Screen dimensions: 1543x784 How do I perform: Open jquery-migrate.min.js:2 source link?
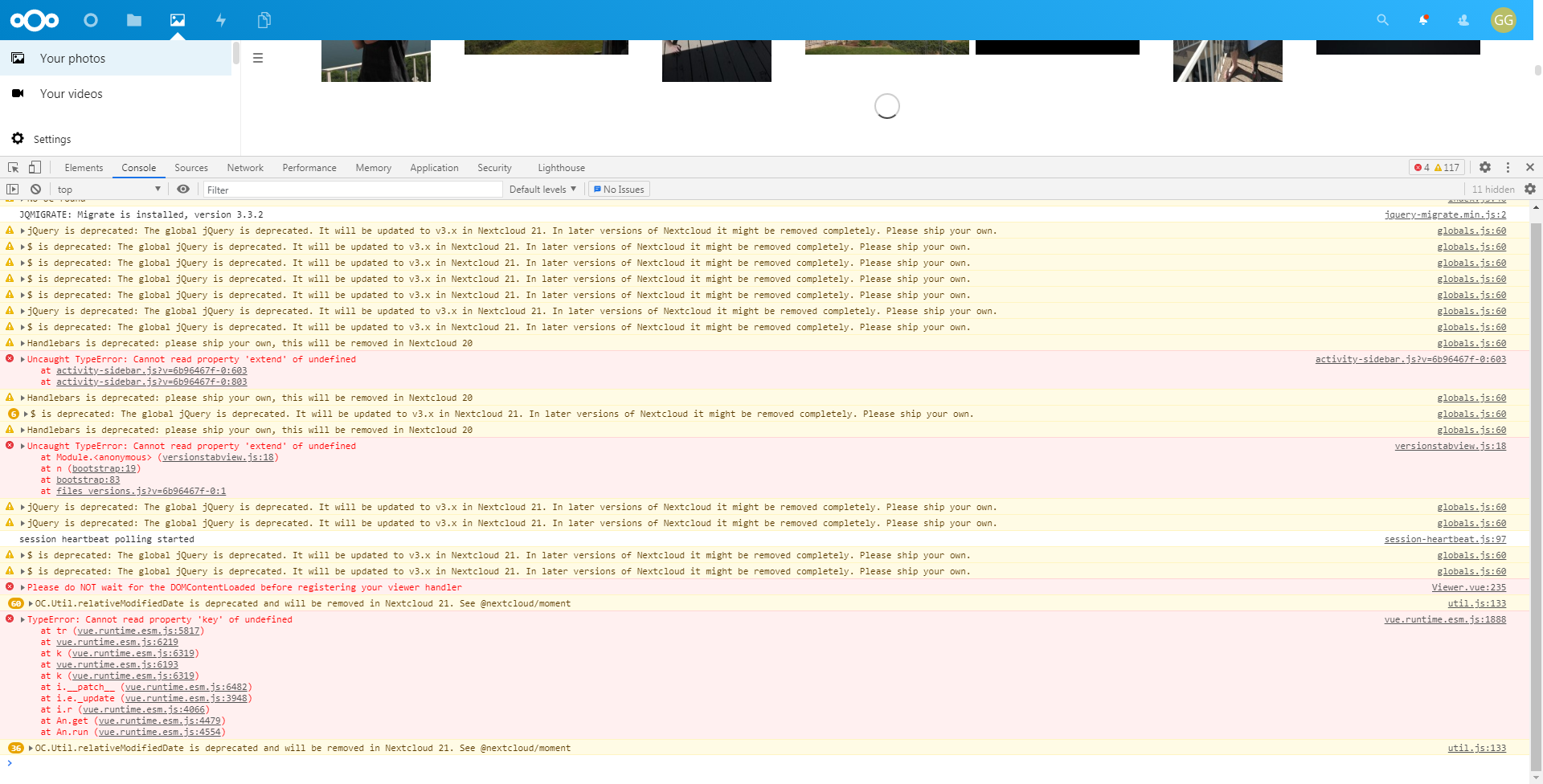click(1445, 214)
